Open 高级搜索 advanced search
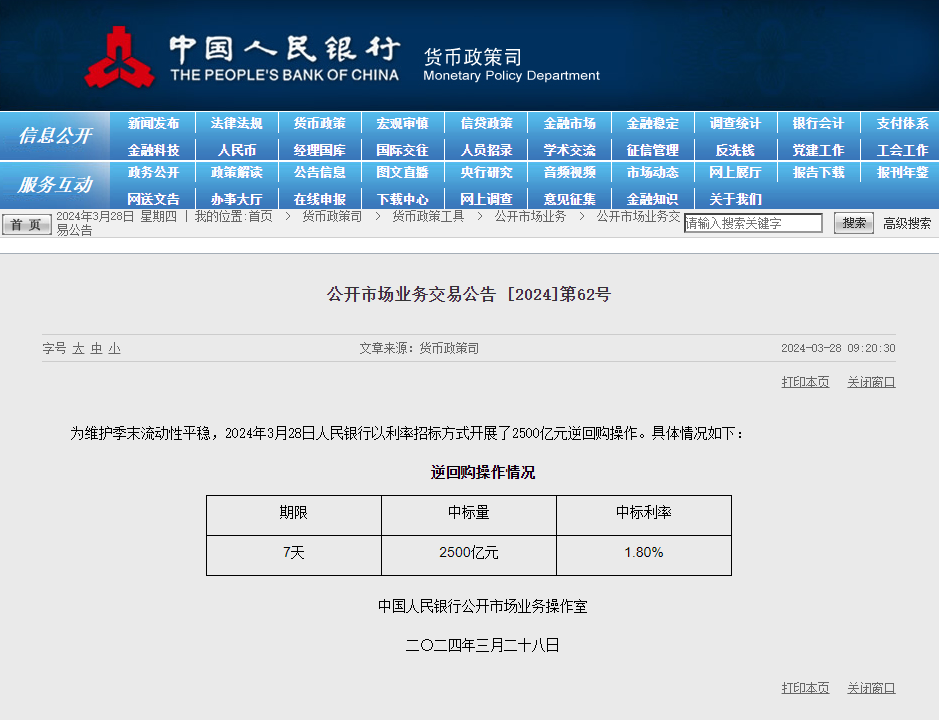The height and width of the screenshot is (720, 939). point(906,224)
